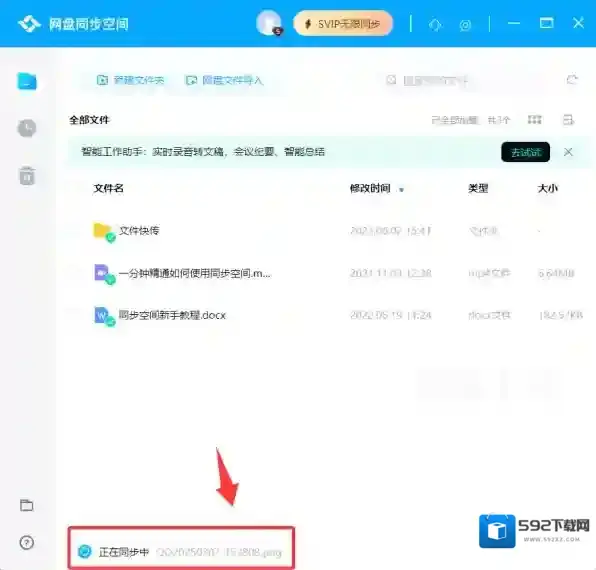Open the recycle bin in the sidebar

click(27, 176)
